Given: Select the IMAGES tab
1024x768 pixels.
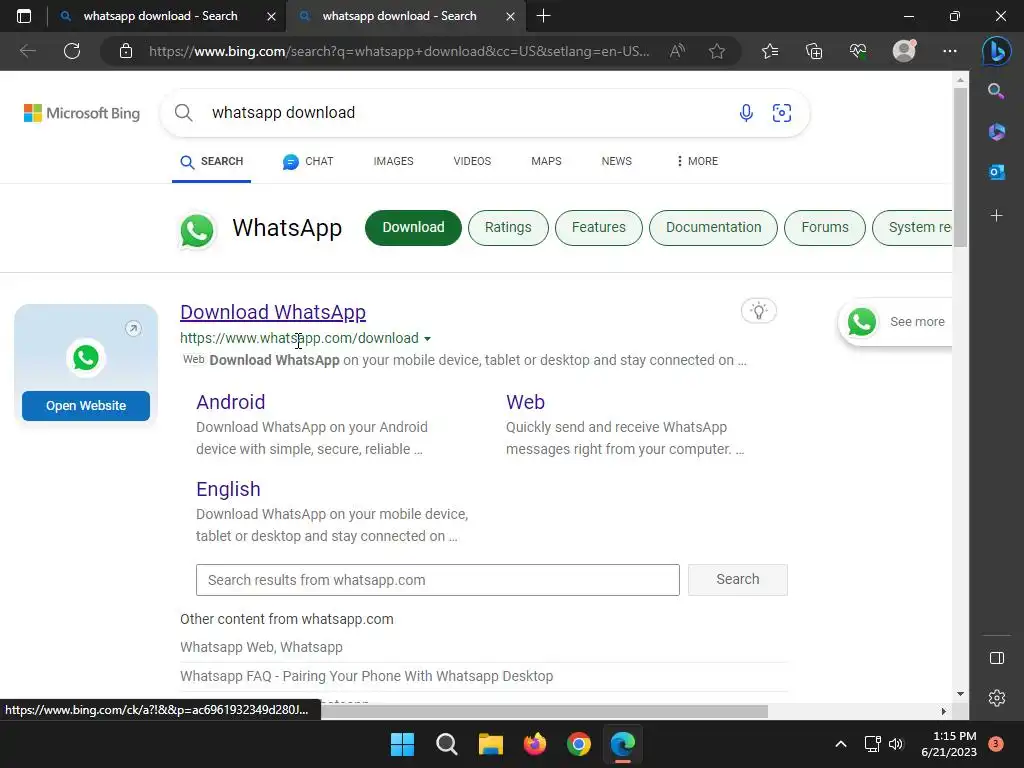Looking at the screenshot, I should [393, 161].
